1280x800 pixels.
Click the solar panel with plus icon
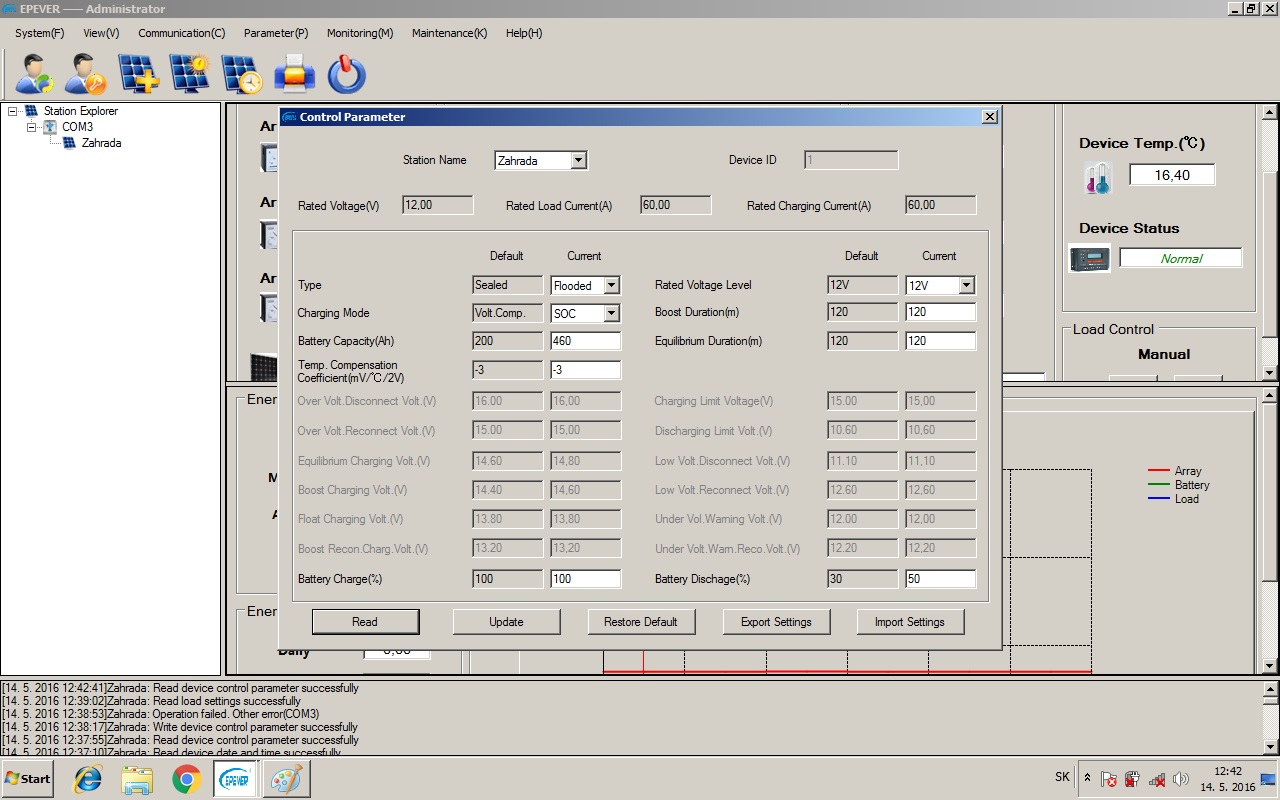[138, 74]
